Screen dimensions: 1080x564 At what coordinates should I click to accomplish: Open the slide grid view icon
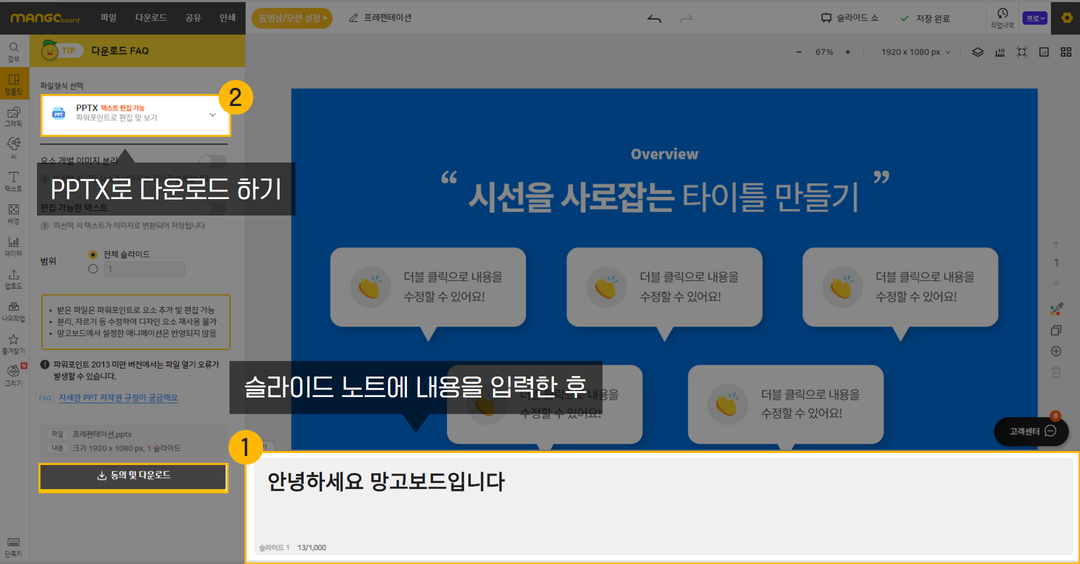1066,52
